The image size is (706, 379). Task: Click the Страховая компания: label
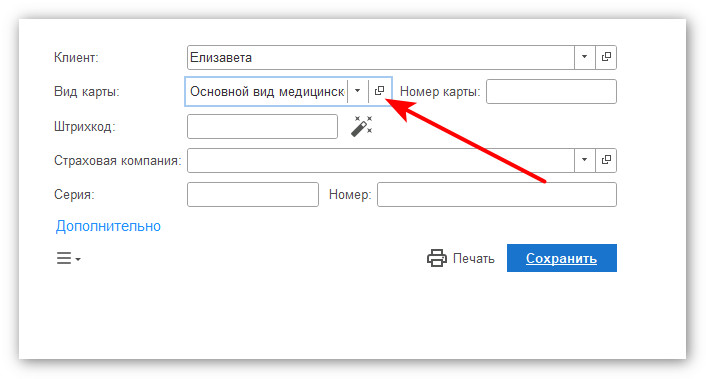tap(117, 161)
